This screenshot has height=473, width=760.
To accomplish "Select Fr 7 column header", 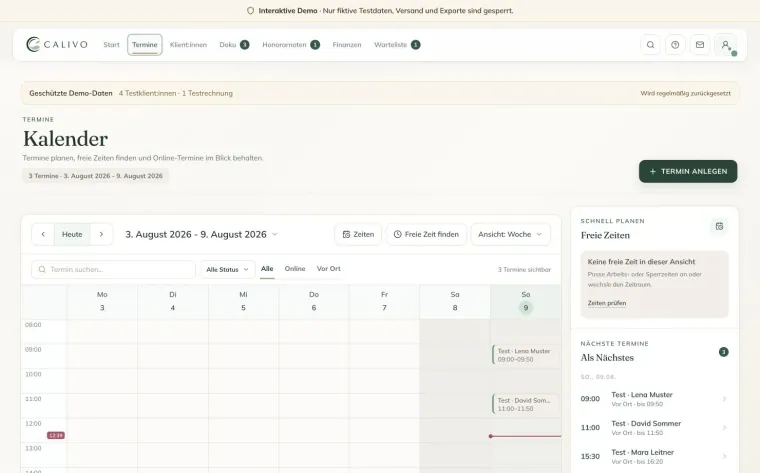I will pos(384,301).
